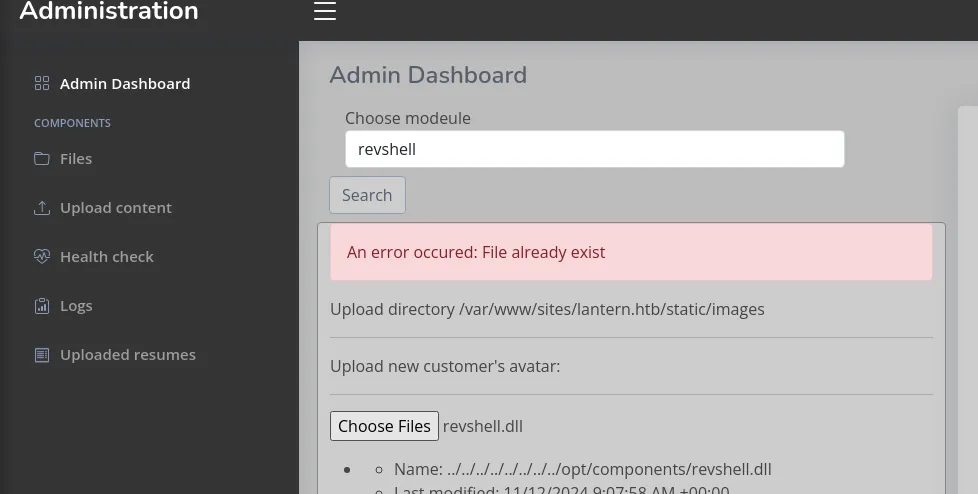The height and width of the screenshot is (494, 978).
Task: Click the Administration header title
Action: coord(109,11)
